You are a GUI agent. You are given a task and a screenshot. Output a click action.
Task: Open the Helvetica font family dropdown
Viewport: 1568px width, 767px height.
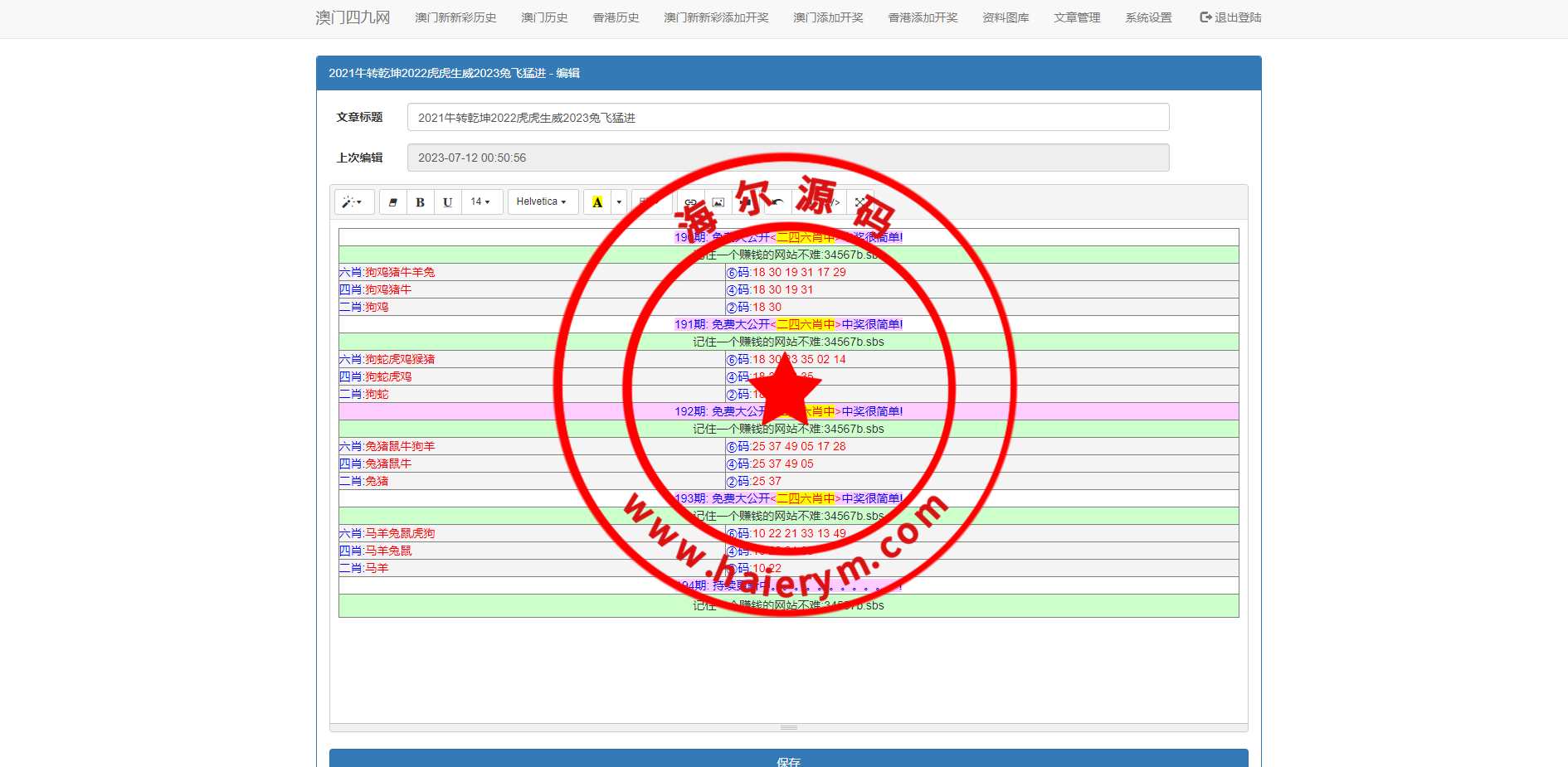(543, 201)
